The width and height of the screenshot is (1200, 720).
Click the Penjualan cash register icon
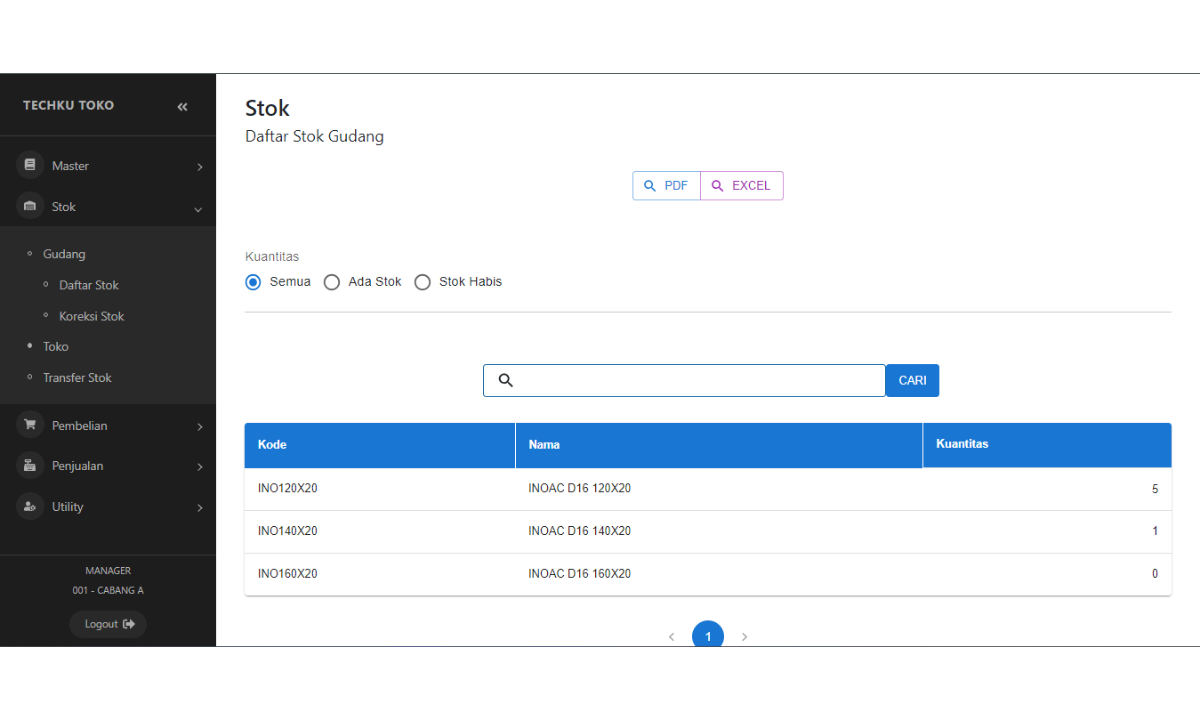coord(30,466)
